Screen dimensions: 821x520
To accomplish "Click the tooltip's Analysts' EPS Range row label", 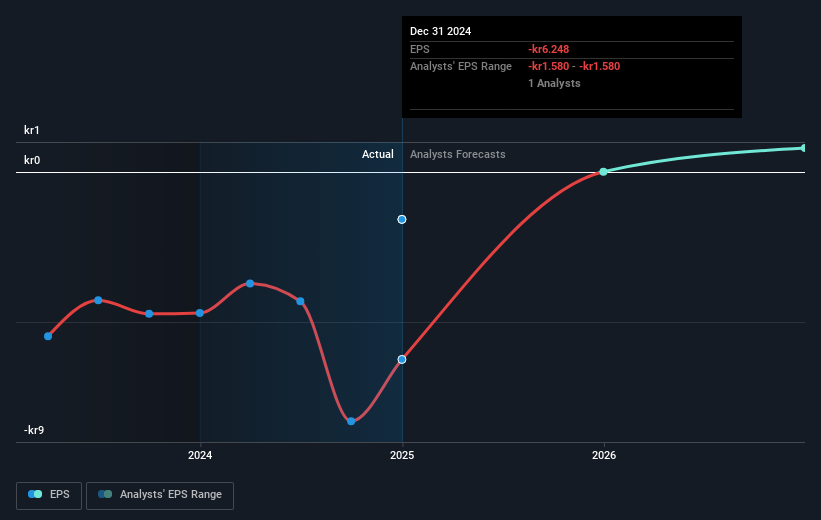I will pyautogui.click(x=461, y=66).
